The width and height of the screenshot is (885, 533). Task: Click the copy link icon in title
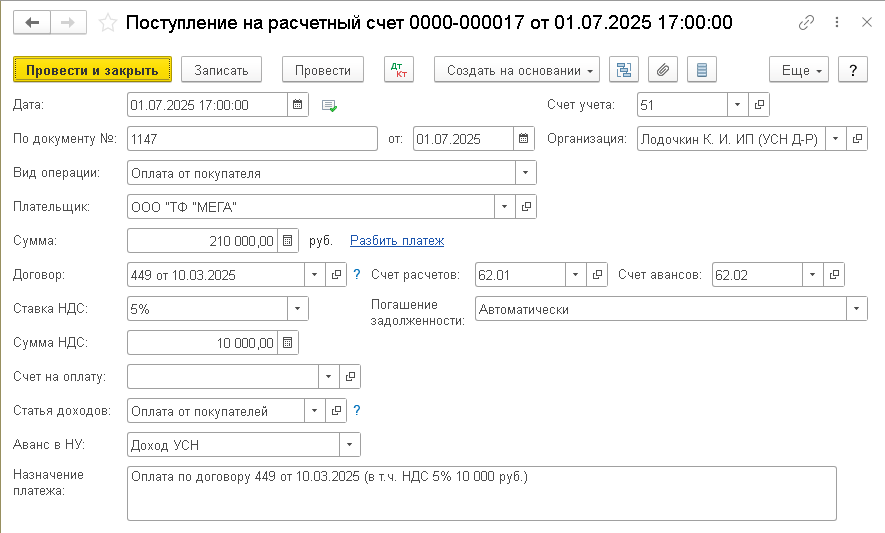click(x=806, y=22)
